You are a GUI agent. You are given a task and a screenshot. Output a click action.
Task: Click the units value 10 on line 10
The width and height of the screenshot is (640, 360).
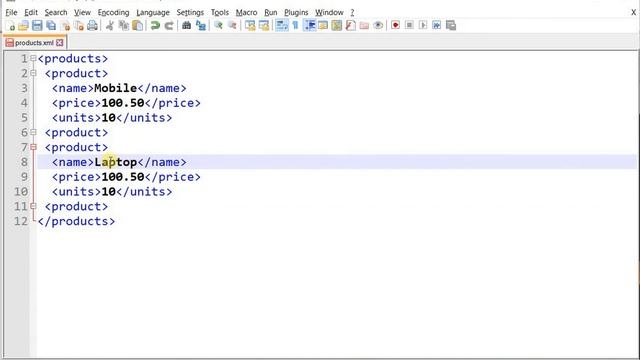tap(109, 191)
